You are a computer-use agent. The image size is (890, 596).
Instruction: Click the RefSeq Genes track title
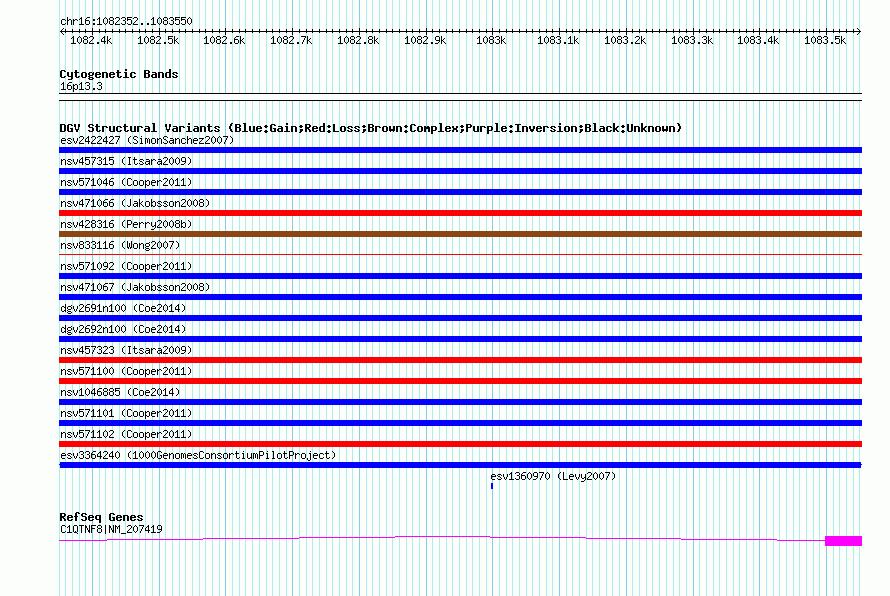point(102,517)
